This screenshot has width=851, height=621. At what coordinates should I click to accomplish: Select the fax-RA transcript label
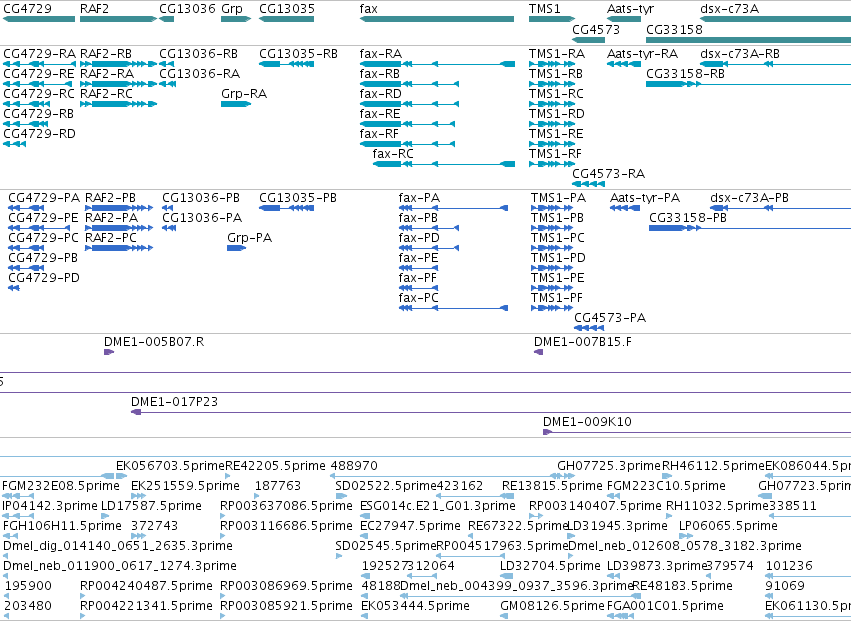point(381,54)
